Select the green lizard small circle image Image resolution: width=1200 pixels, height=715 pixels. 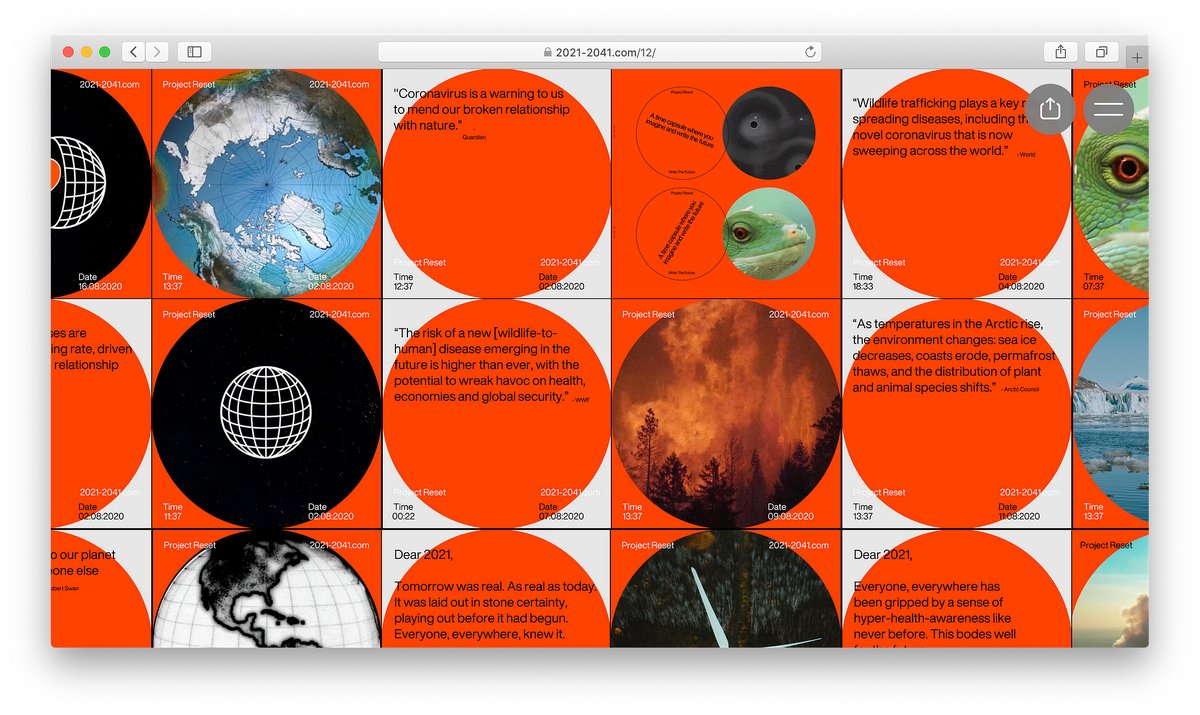tap(770, 233)
